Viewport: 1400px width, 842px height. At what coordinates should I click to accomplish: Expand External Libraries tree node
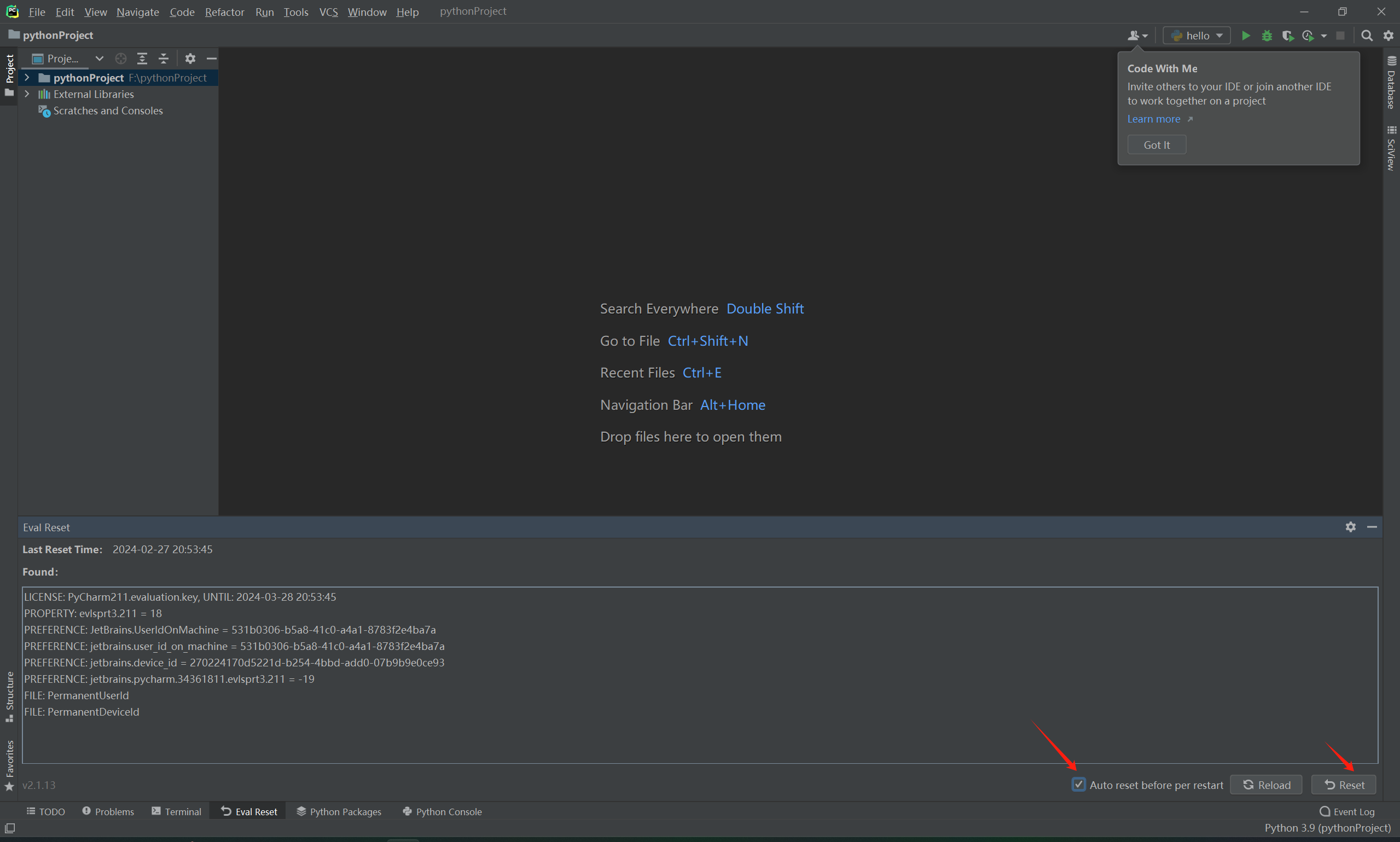27,94
